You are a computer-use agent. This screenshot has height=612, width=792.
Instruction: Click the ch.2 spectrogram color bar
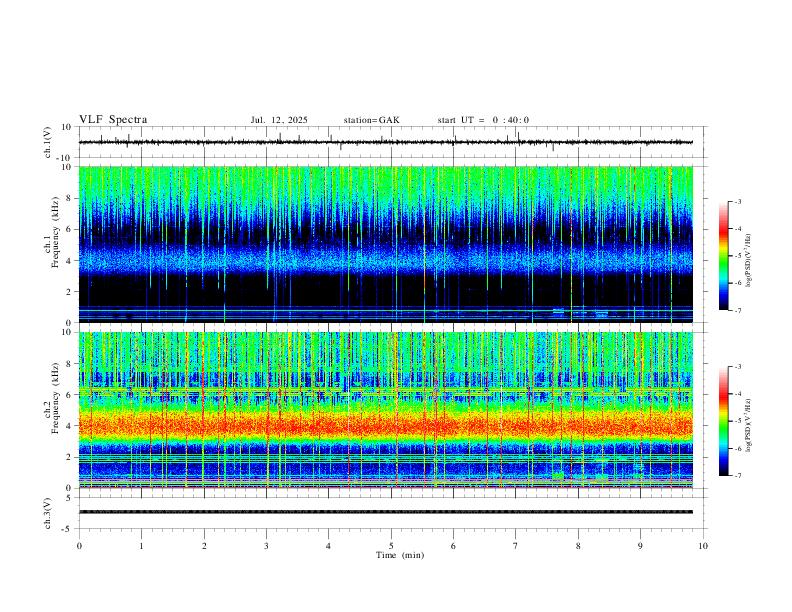[x=723, y=421]
